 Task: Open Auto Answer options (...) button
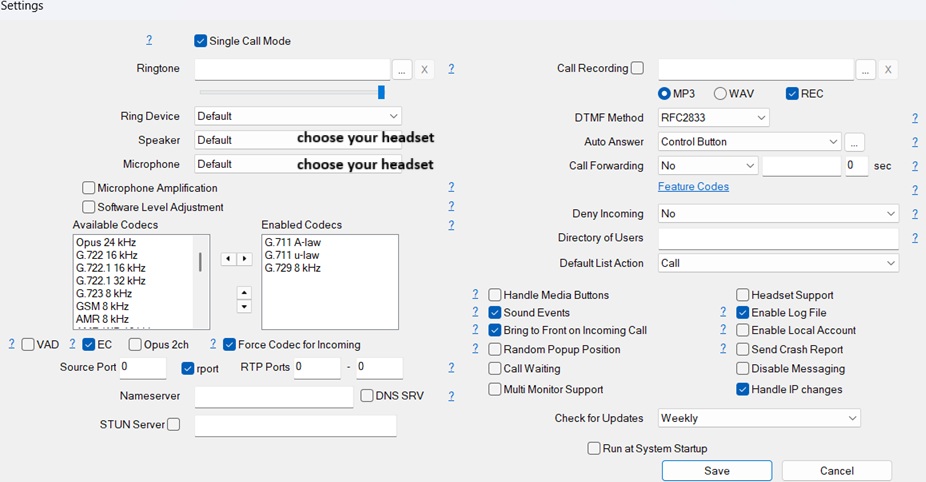pyautogui.click(x=855, y=142)
